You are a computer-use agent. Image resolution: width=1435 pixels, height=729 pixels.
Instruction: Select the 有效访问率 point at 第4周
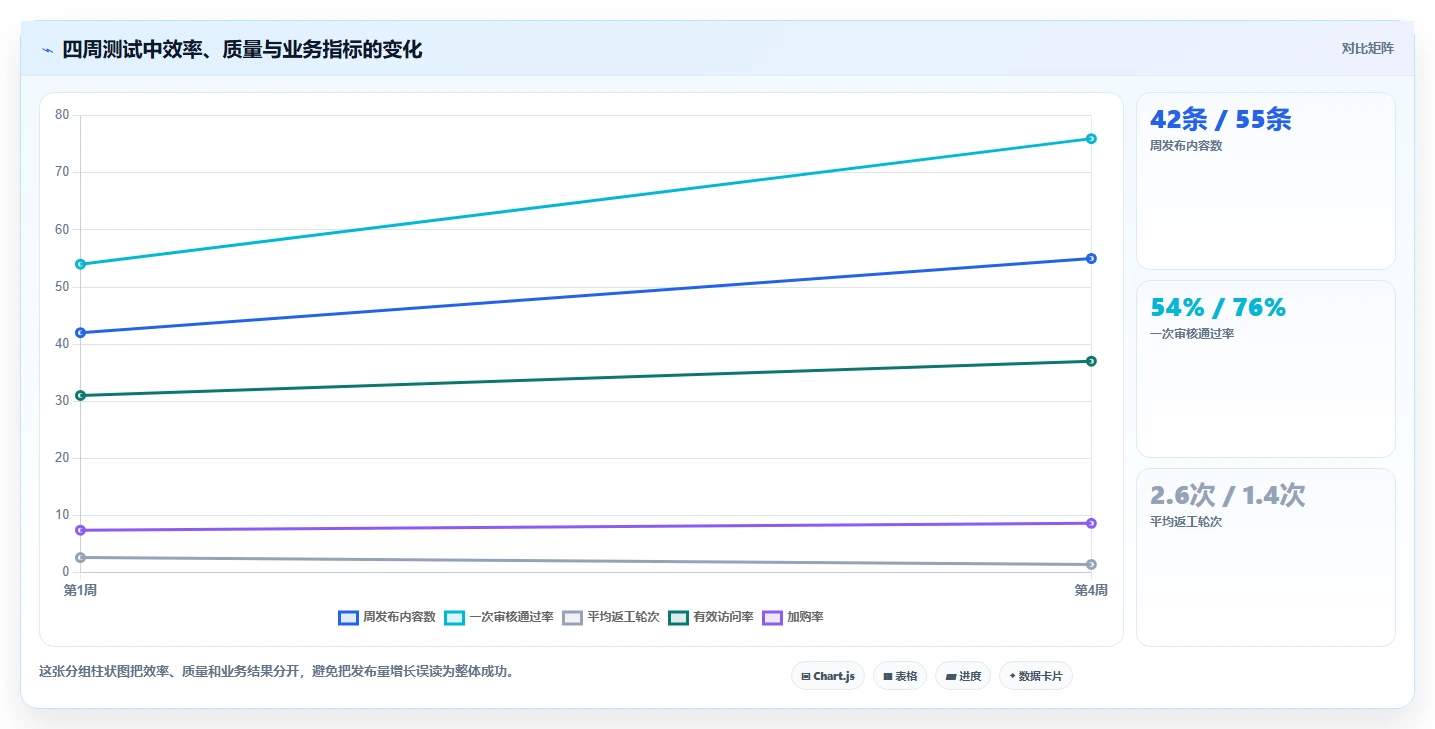[x=1091, y=361]
